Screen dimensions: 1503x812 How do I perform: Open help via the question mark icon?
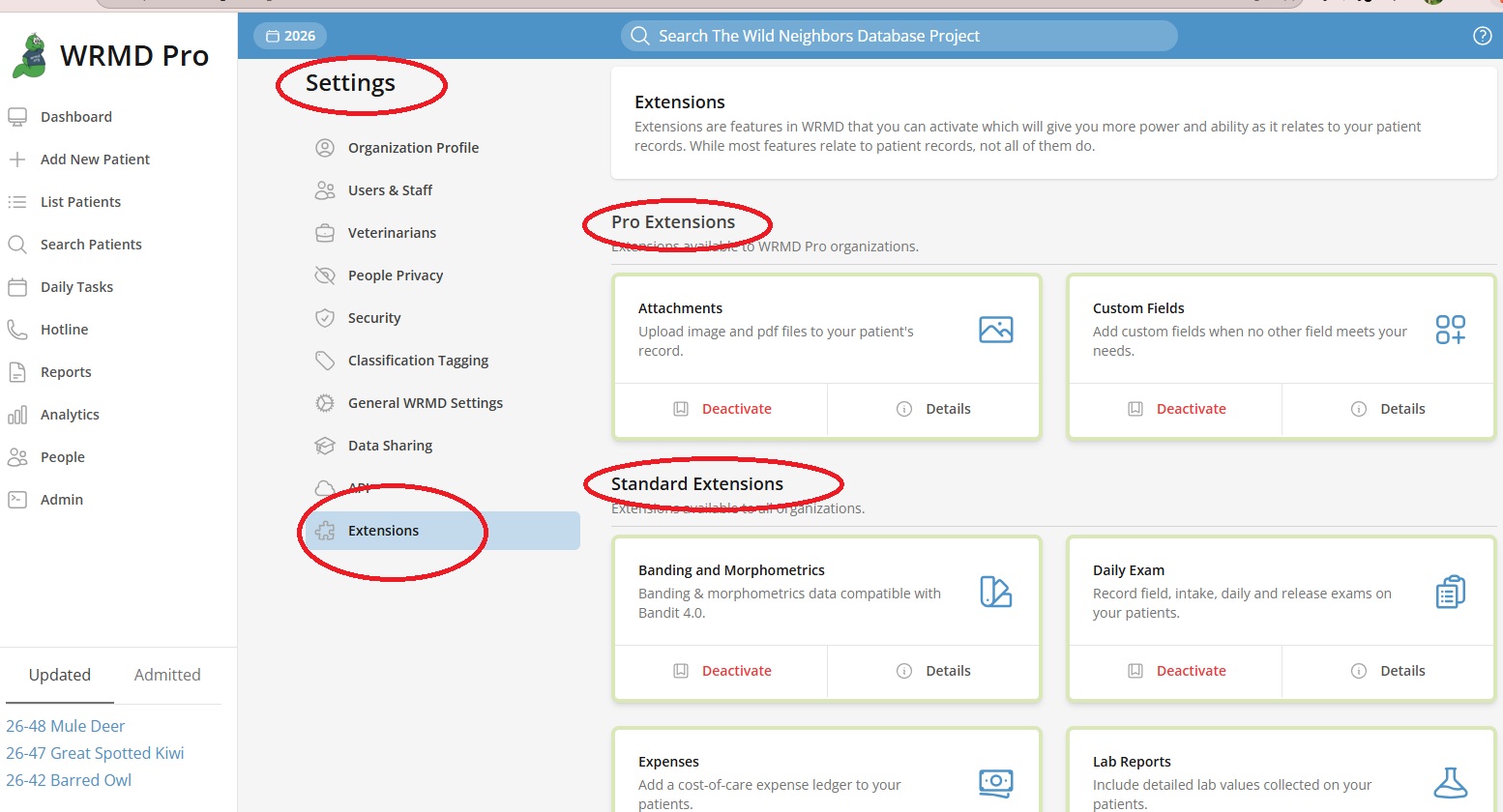click(1482, 36)
